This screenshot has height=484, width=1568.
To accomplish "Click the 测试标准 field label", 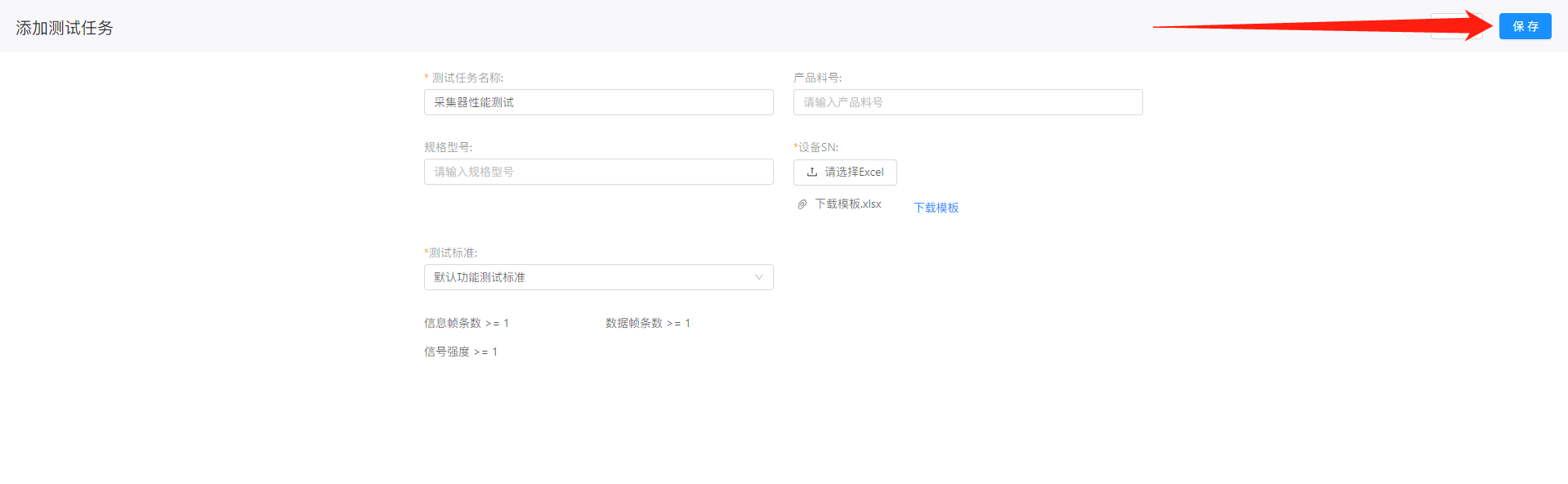I will pyautogui.click(x=451, y=253).
